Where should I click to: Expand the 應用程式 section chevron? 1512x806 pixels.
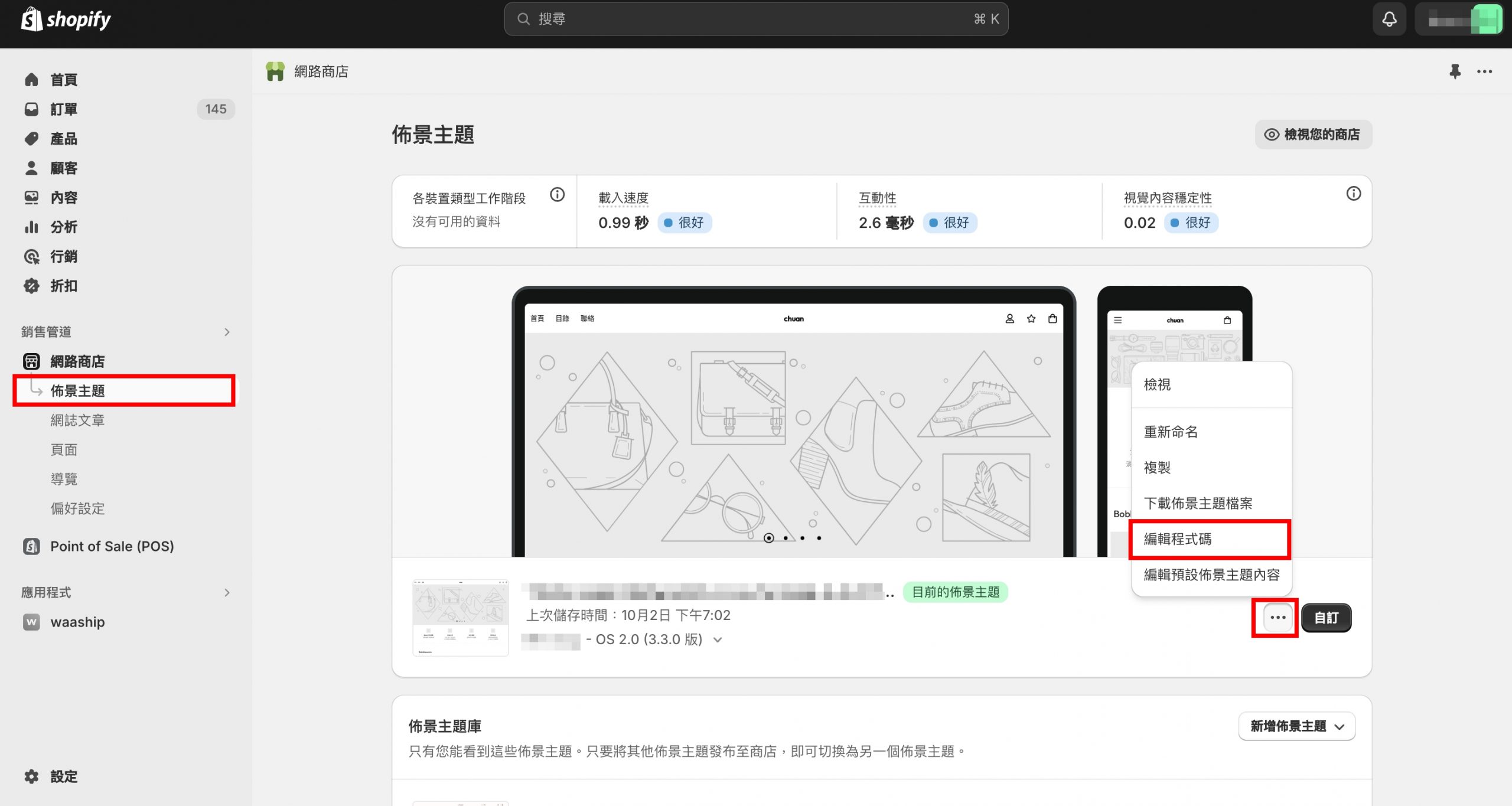click(x=227, y=592)
